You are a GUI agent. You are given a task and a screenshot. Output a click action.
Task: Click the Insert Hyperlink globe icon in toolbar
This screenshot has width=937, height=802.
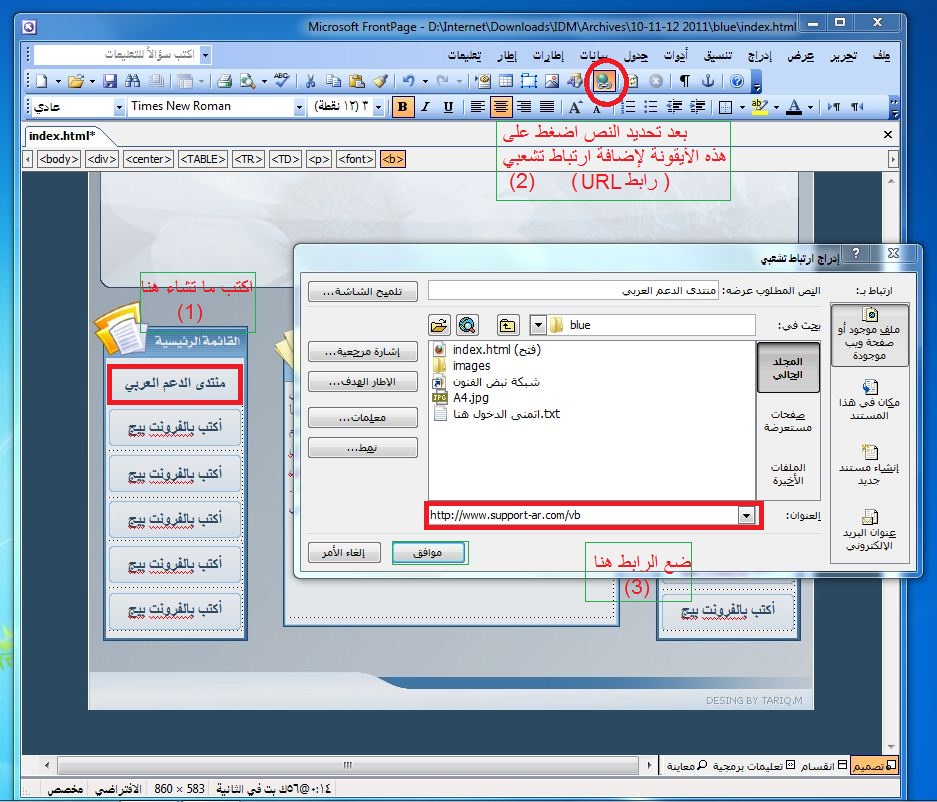point(603,81)
